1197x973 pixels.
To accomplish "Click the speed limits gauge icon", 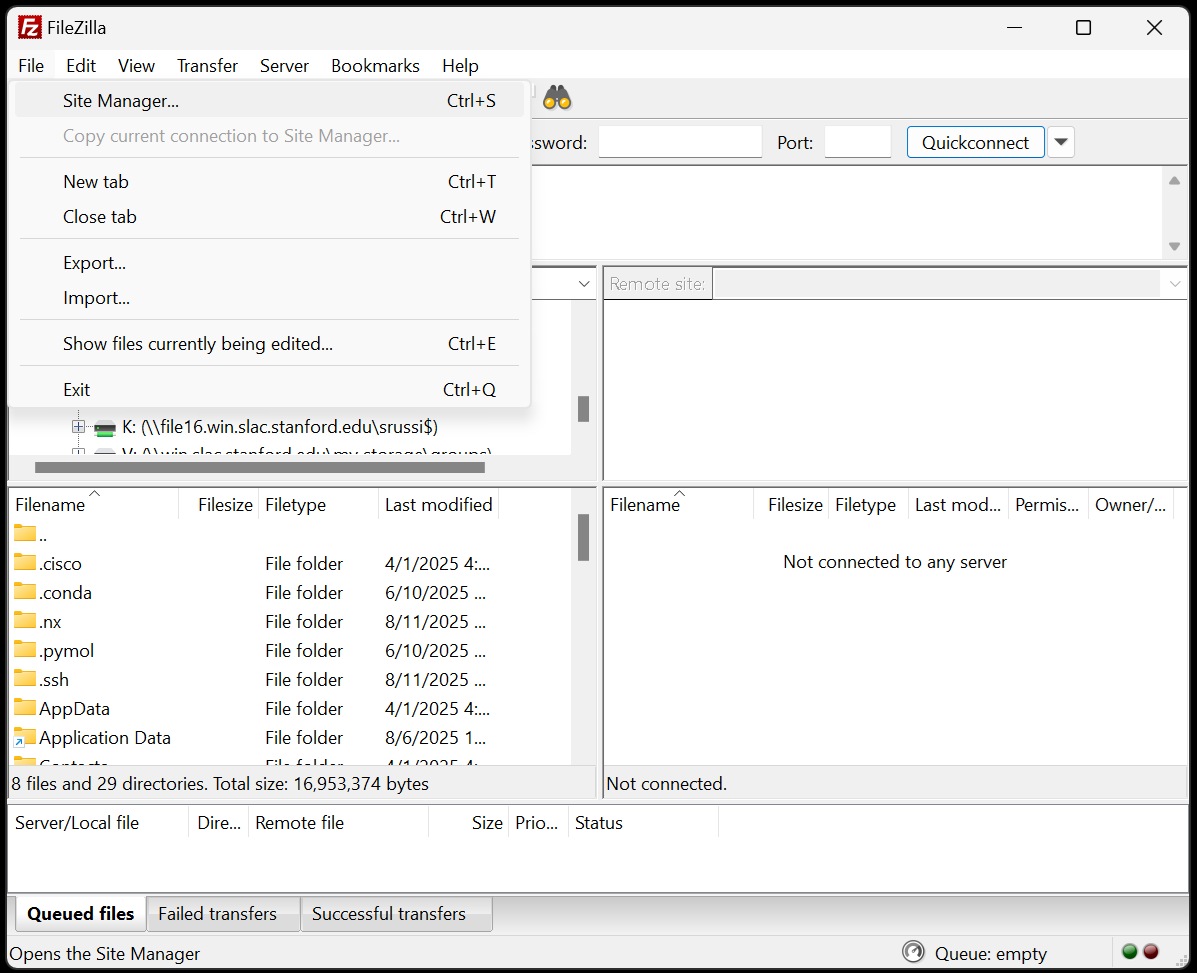I will [x=912, y=951].
